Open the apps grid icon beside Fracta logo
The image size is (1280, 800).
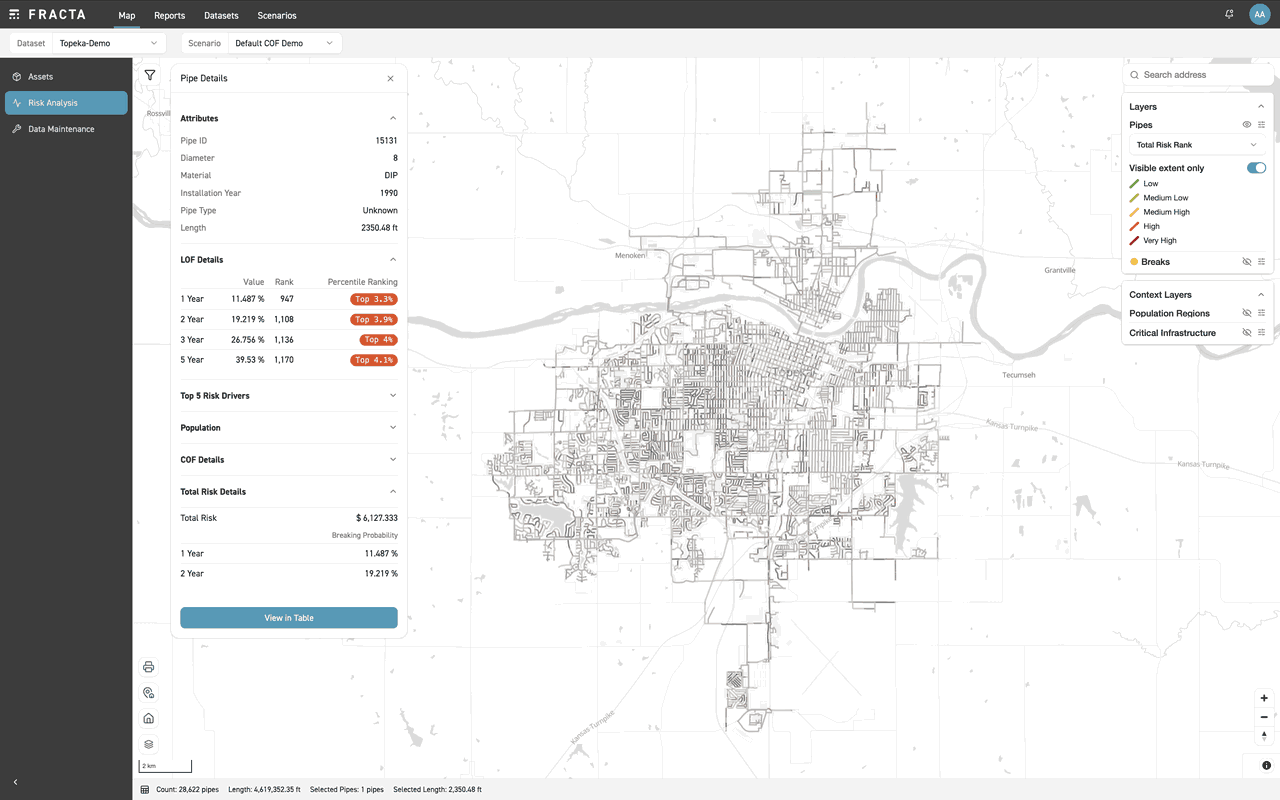tap(14, 15)
